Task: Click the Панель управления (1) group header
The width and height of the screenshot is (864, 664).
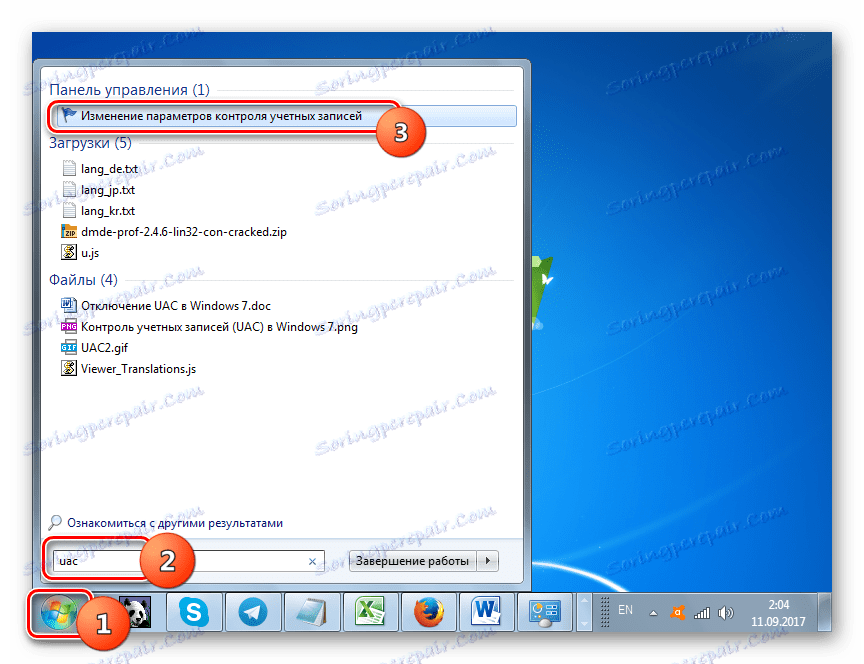Action: [x=129, y=90]
